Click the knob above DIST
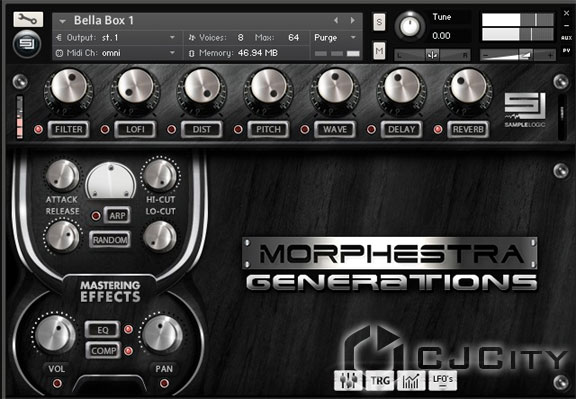 click(202, 87)
